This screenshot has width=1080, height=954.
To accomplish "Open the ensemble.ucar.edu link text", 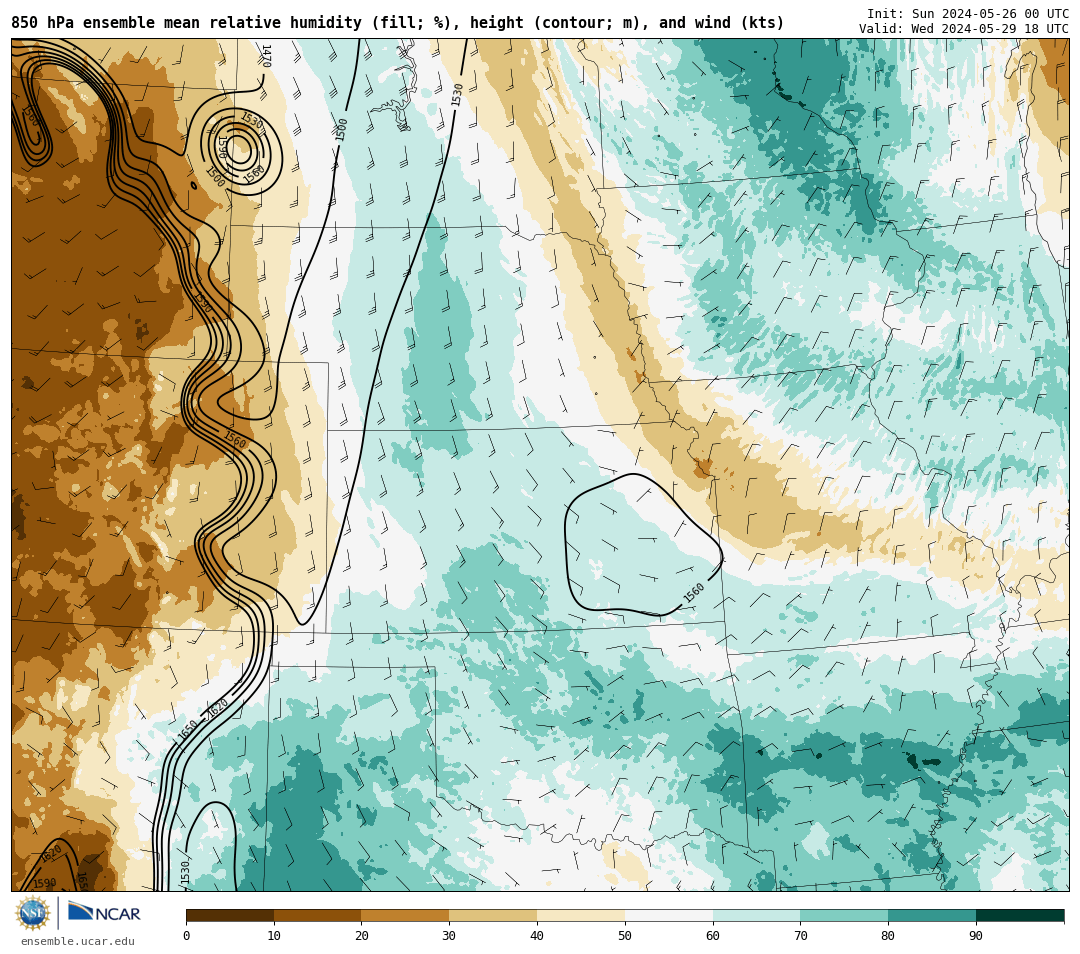I will [x=78, y=941].
